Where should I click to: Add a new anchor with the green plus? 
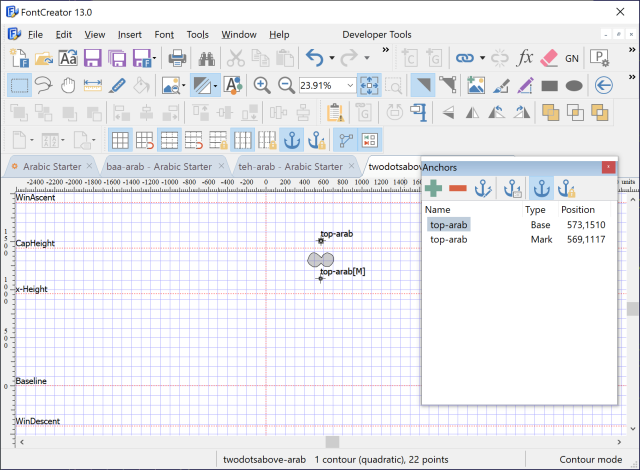pos(433,188)
